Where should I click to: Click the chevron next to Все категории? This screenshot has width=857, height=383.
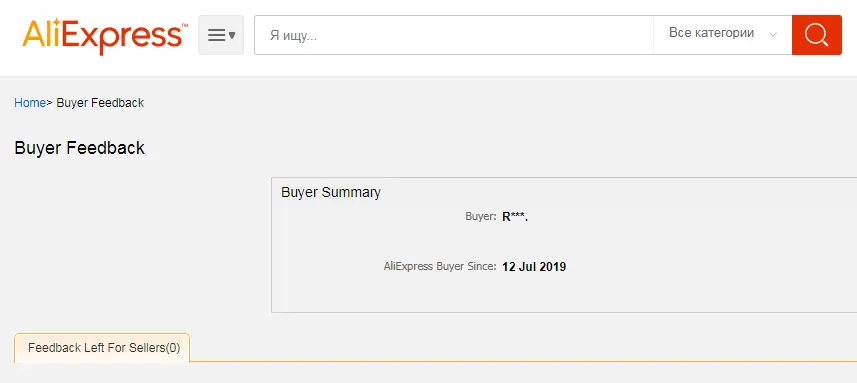772,34
